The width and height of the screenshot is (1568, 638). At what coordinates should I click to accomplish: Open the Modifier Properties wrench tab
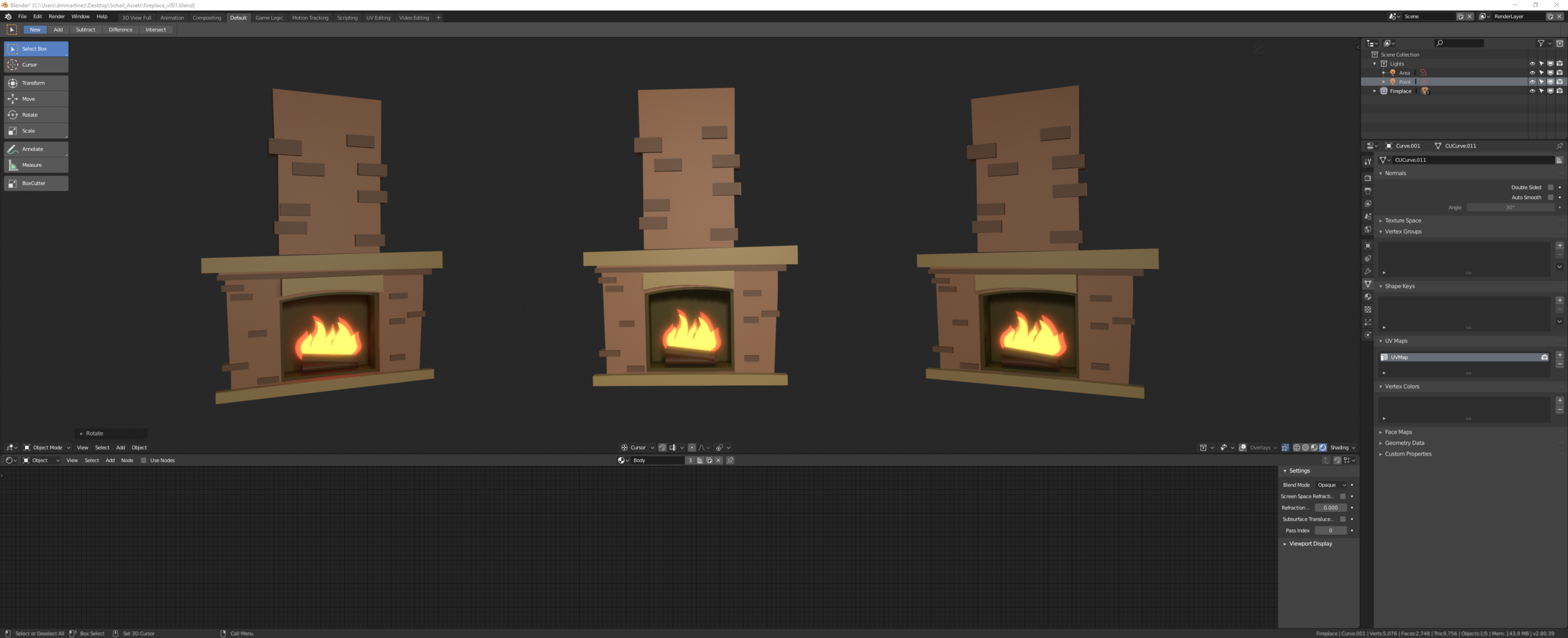click(x=1368, y=270)
